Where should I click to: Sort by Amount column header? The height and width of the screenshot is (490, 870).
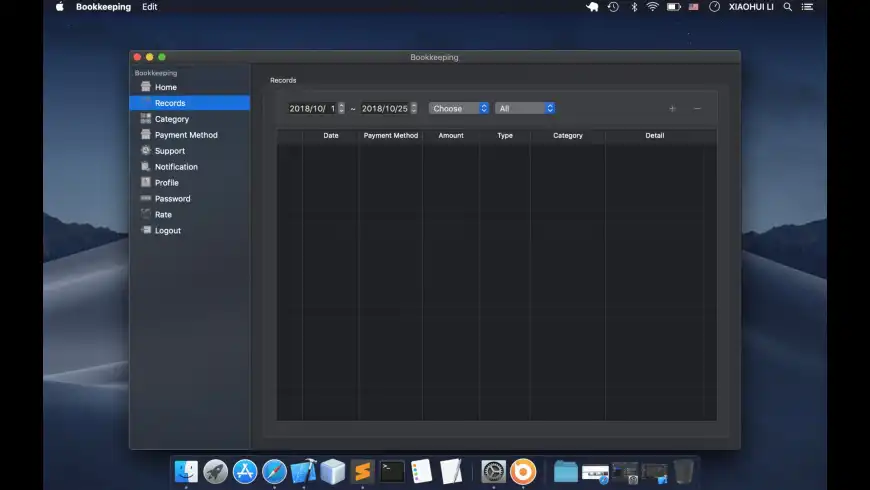pos(451,136)
